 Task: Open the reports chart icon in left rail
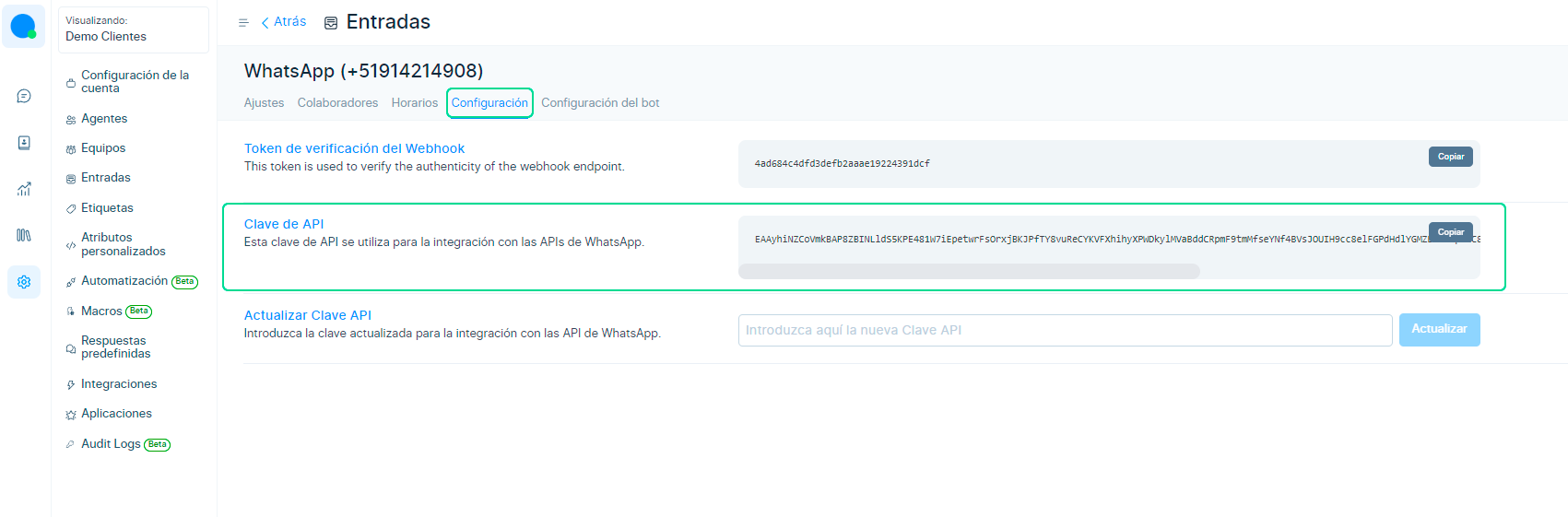point(24,189)
